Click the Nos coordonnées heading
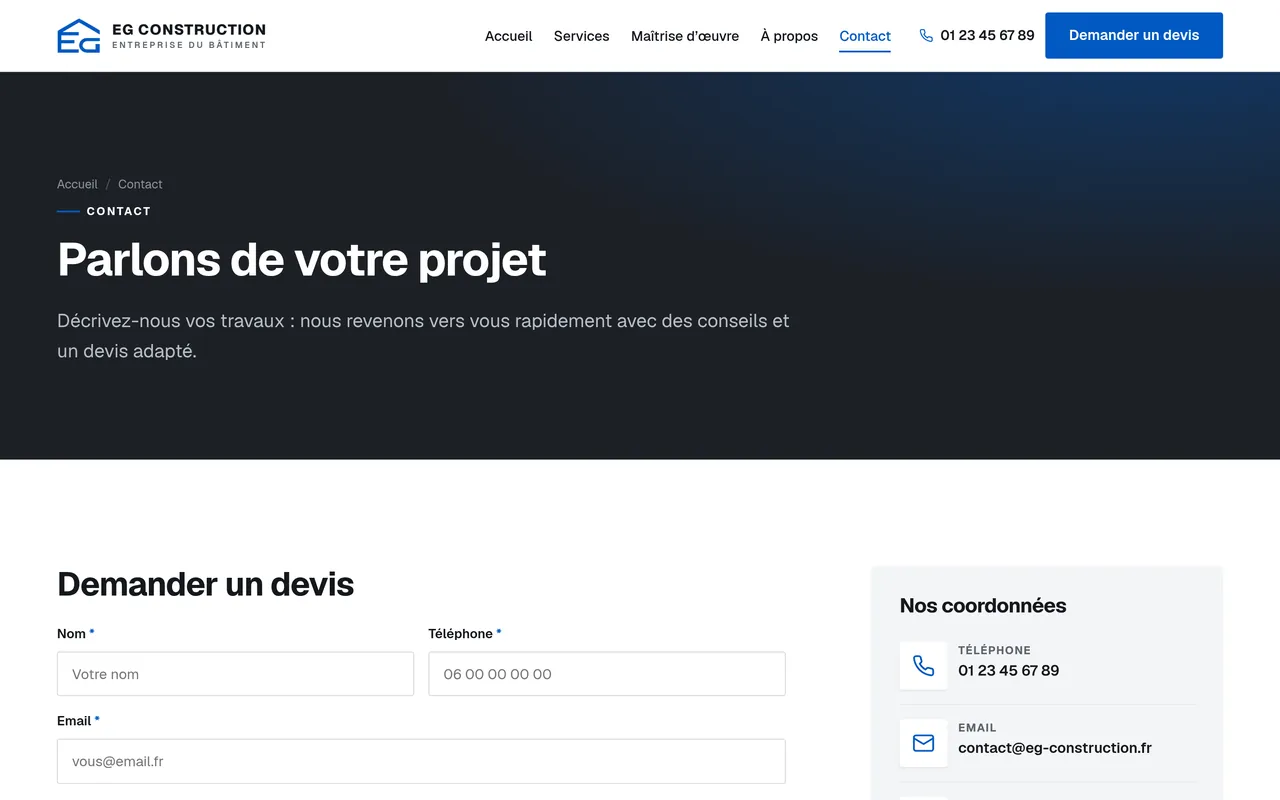 coord(983,606)
